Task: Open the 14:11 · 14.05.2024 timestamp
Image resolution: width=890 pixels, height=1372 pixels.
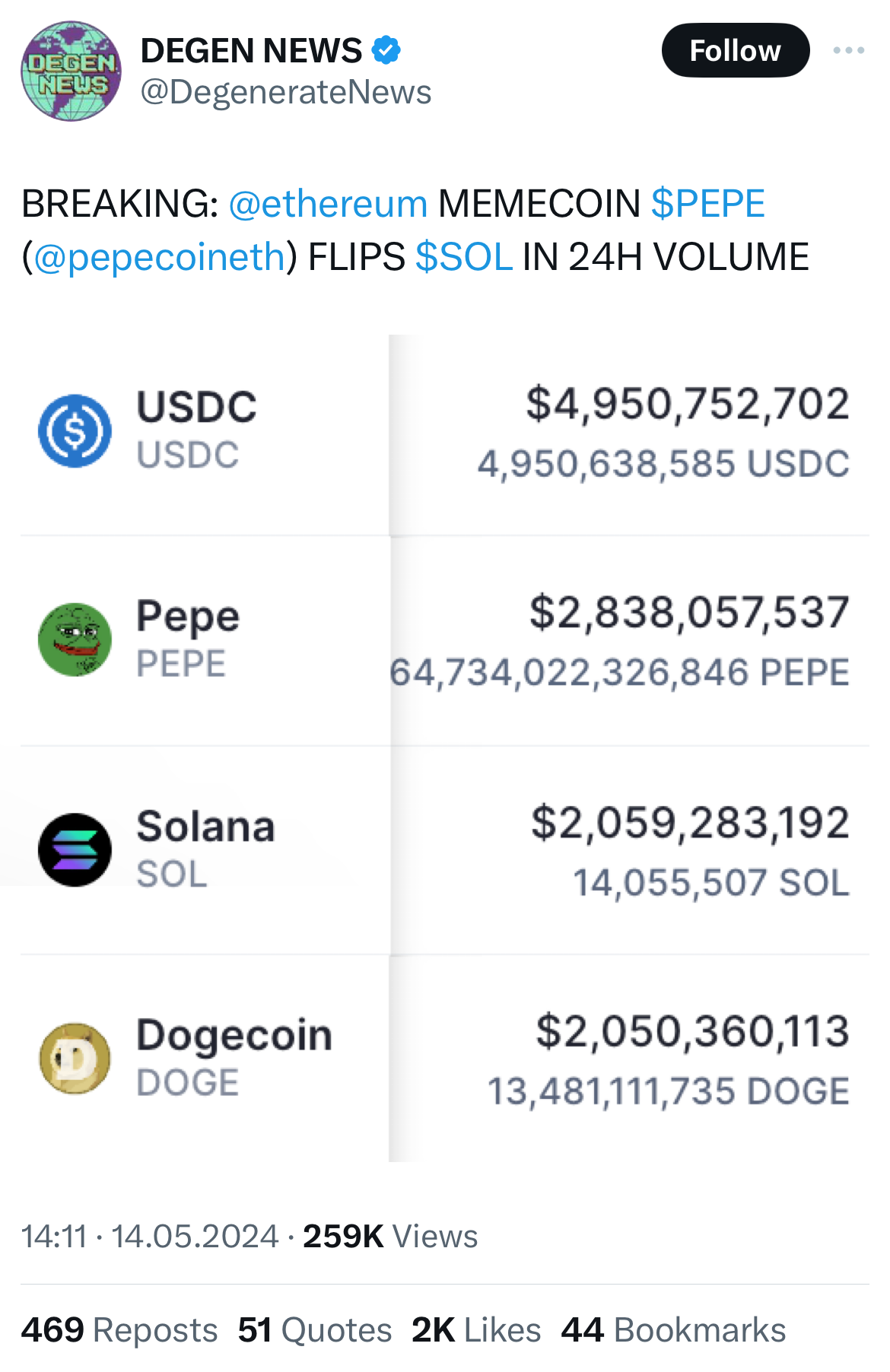Action: 150,1237
